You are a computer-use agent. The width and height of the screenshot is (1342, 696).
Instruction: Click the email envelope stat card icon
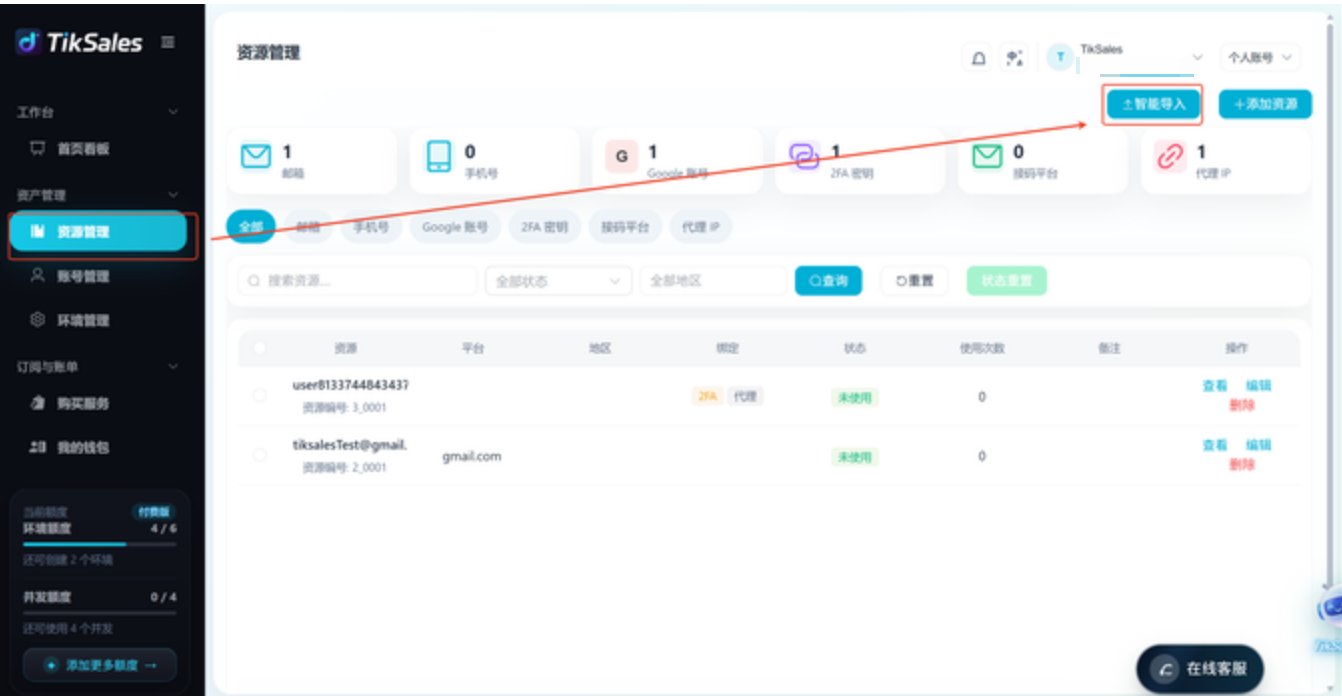(257, 157)
